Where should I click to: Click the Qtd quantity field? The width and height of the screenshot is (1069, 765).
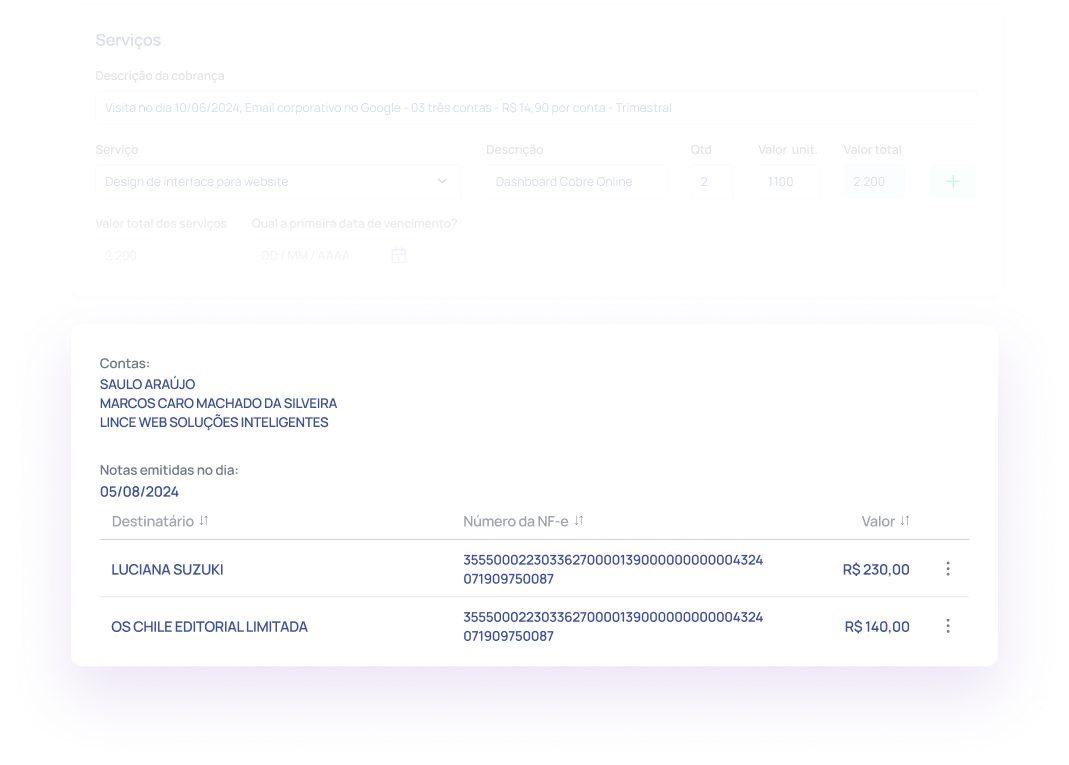[x=712, y=181]
